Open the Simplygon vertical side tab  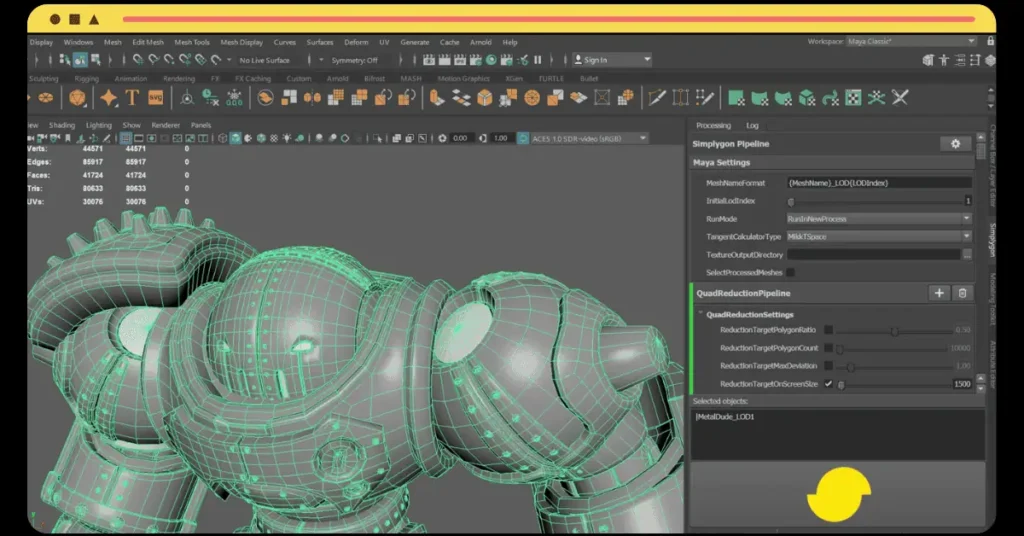click(992, 240)
